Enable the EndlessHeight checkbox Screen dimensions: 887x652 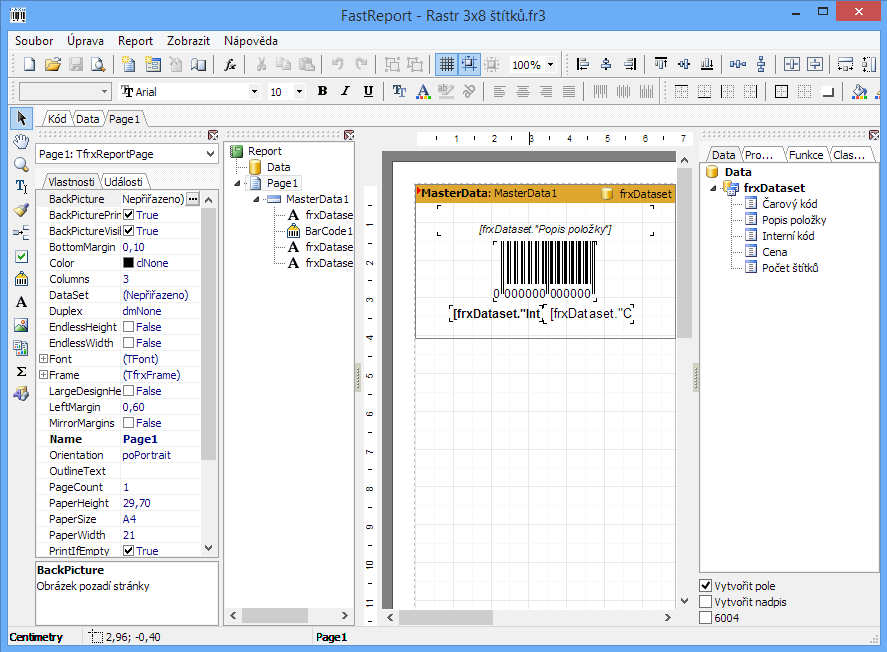tap(128, 327)
